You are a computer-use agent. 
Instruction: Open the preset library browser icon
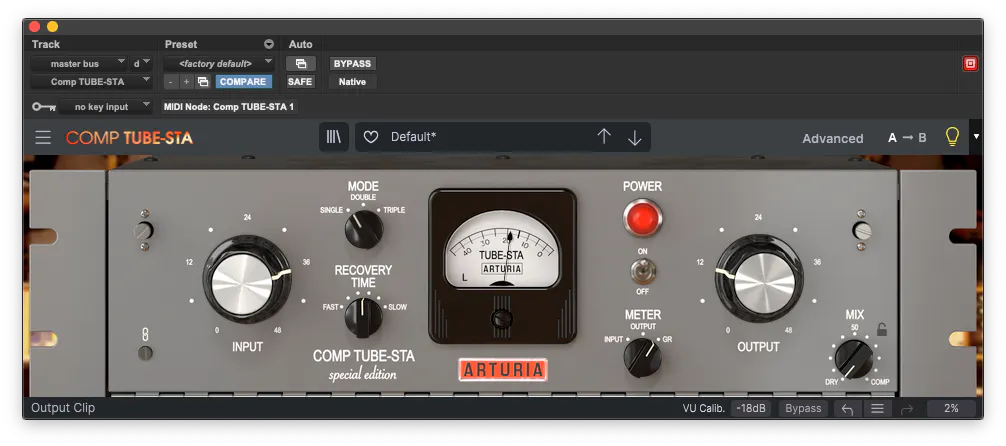click(x=334, y=137)
